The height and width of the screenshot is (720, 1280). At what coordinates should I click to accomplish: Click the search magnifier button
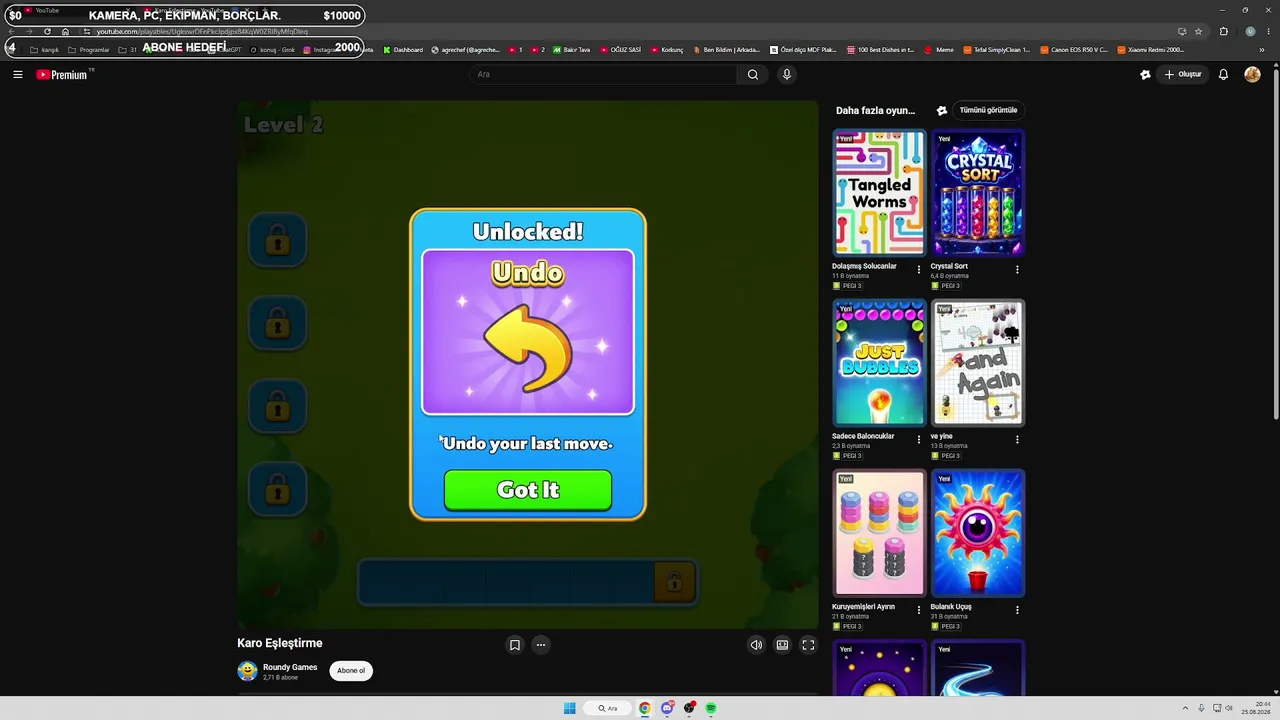coord(753,74)
